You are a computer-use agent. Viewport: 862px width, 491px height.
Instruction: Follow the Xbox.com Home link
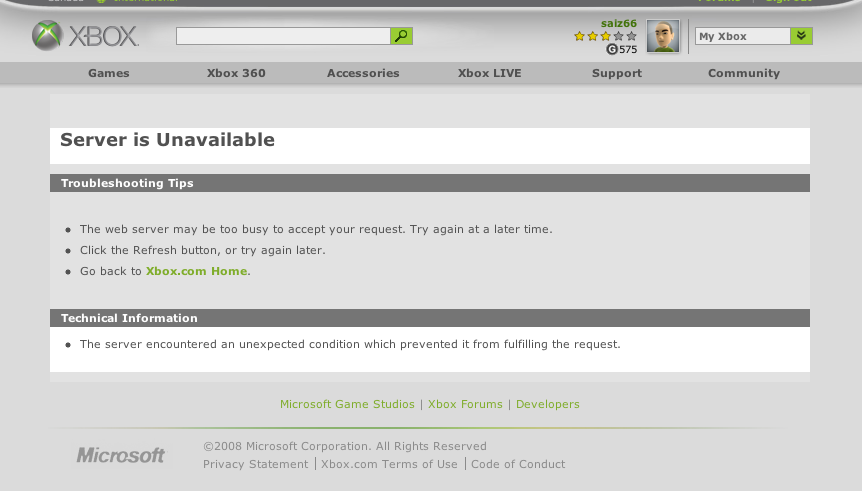(x=196, y=271)
